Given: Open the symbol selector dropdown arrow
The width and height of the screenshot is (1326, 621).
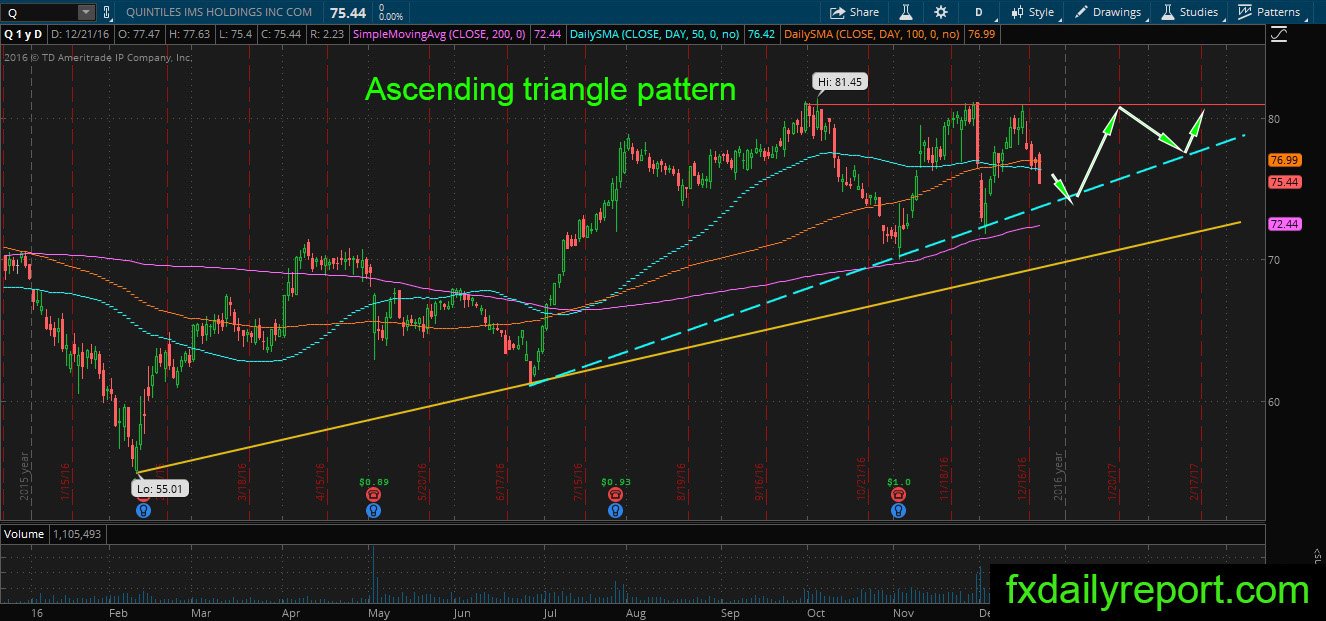Looking at the screenshot, I should tap(85, 12).
